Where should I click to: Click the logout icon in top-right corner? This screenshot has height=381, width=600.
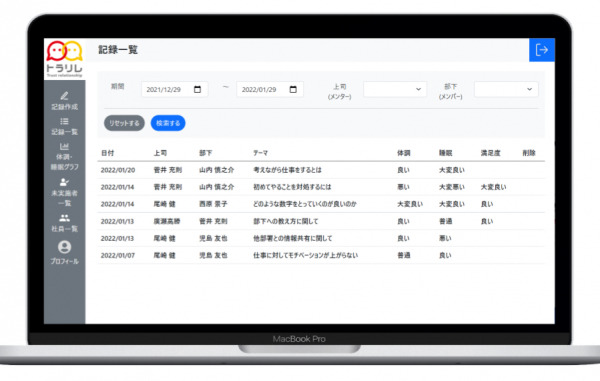[541, 50]
